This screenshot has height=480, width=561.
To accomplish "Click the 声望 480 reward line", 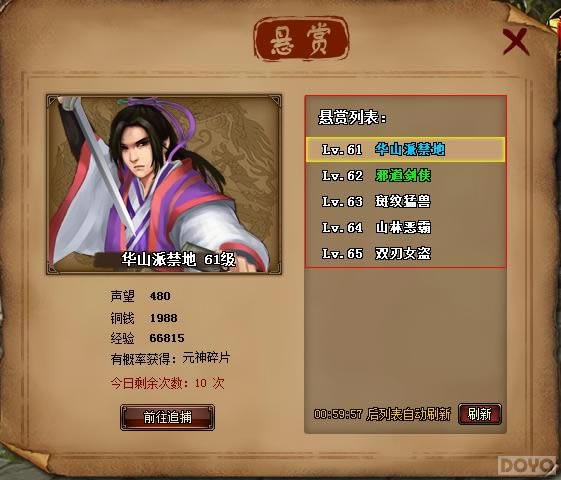I will [x=141, y=296].
